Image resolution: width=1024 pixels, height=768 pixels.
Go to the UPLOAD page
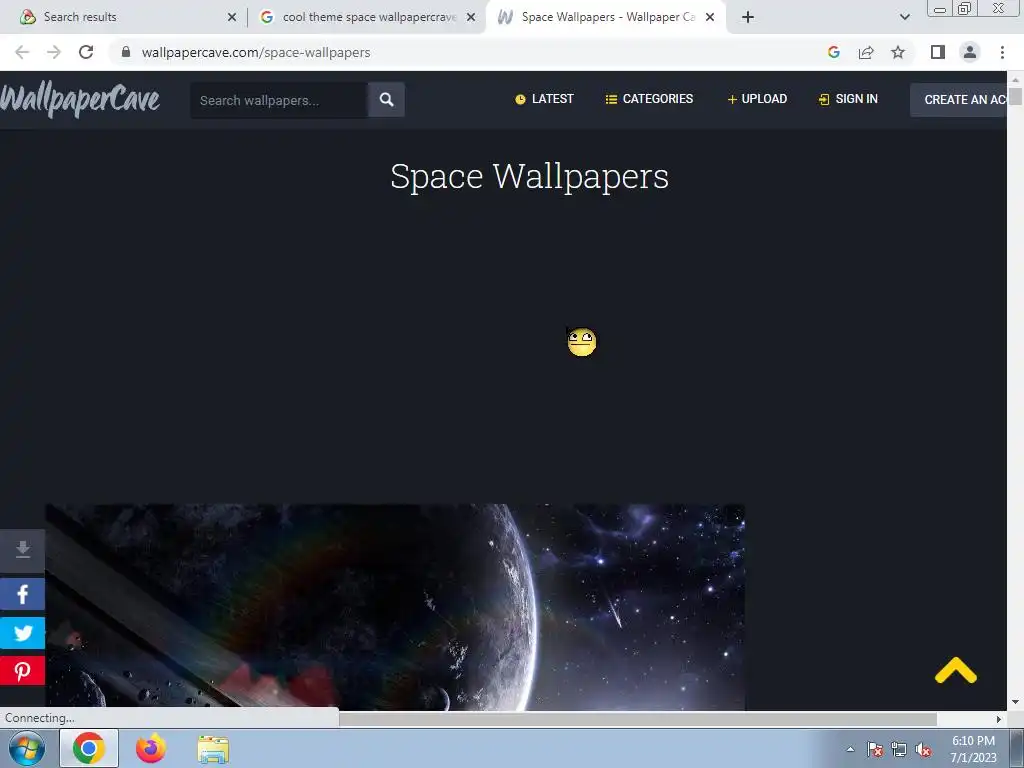757,99
